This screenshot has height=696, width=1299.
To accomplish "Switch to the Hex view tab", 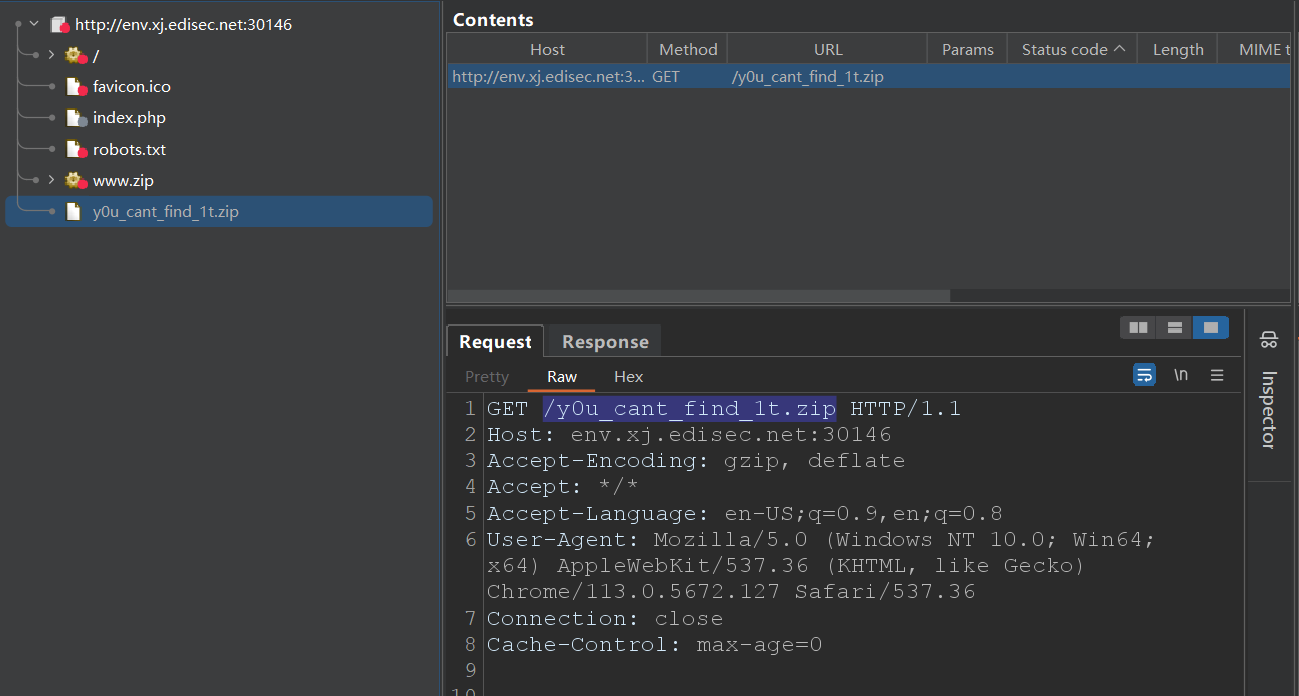I will tap(628, 377).
